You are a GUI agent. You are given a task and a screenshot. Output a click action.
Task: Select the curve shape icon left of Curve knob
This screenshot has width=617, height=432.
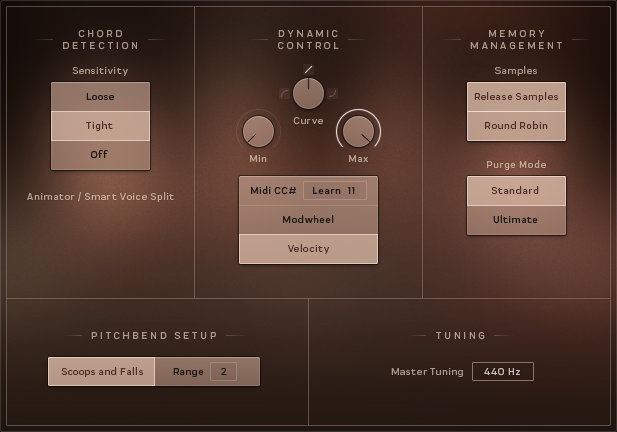[285, 94]
